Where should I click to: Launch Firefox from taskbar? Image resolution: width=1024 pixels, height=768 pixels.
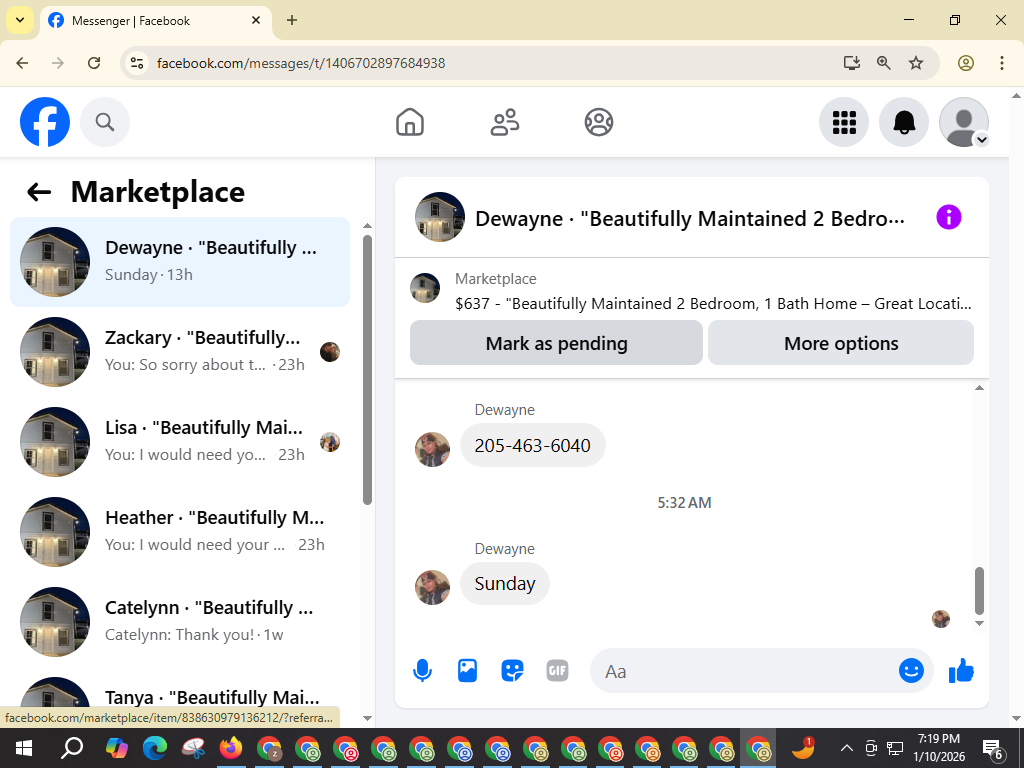coord(231,748)
